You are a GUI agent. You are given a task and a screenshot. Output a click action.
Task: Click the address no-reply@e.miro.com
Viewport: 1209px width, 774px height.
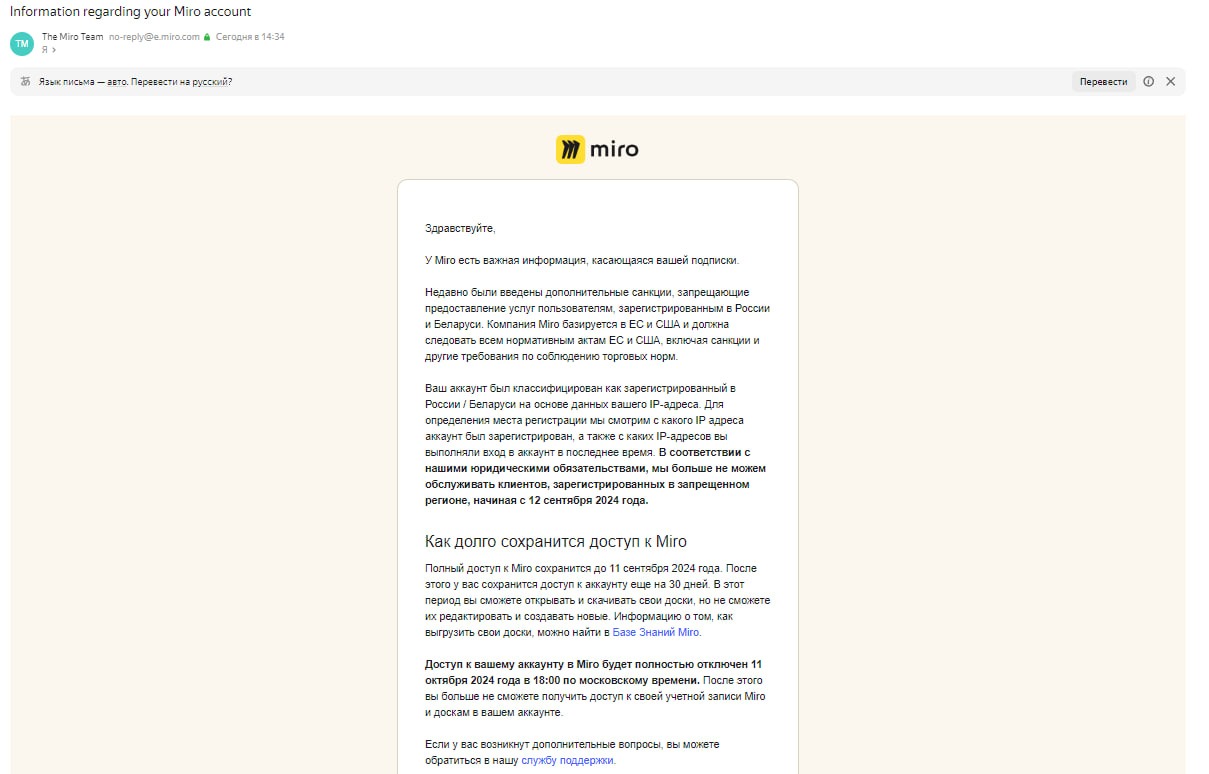coord(154,37)
